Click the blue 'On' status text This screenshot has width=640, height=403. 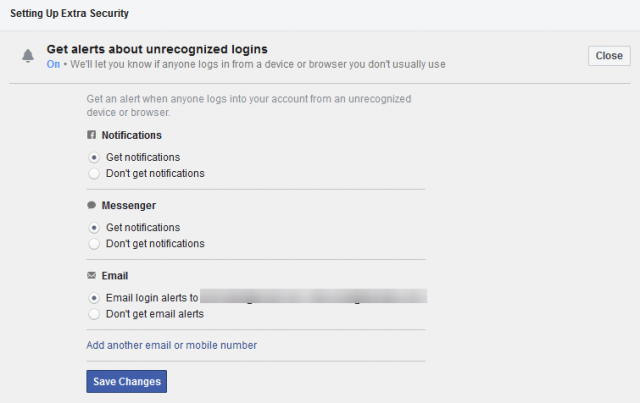click(x=53, y=64)
